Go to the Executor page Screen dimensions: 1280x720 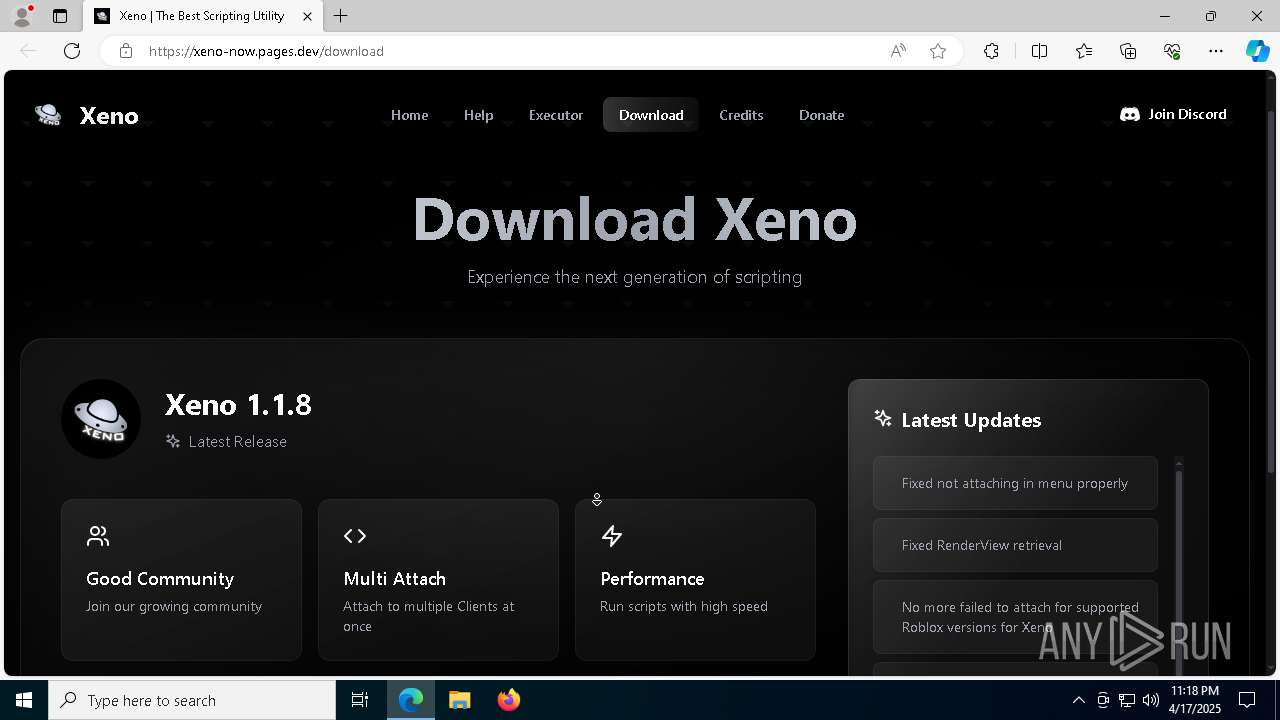tap(556, 115)
